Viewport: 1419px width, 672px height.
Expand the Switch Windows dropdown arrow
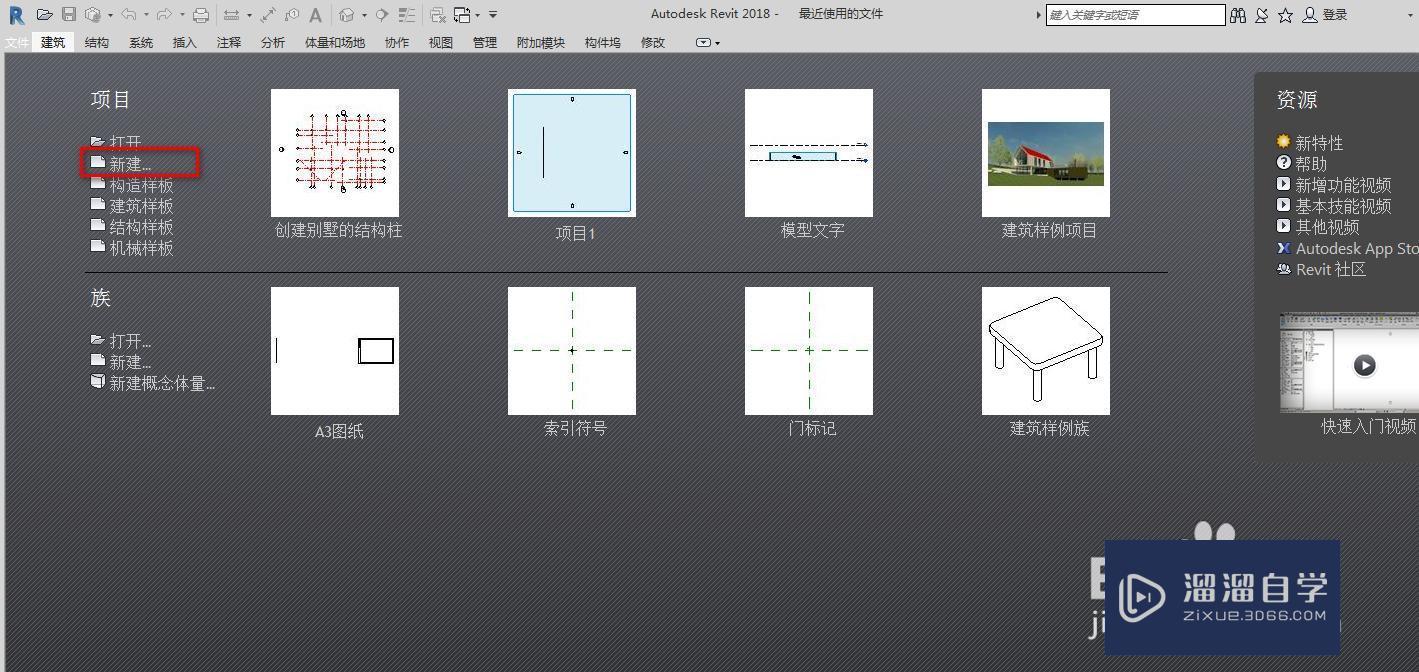click(477, 14)
